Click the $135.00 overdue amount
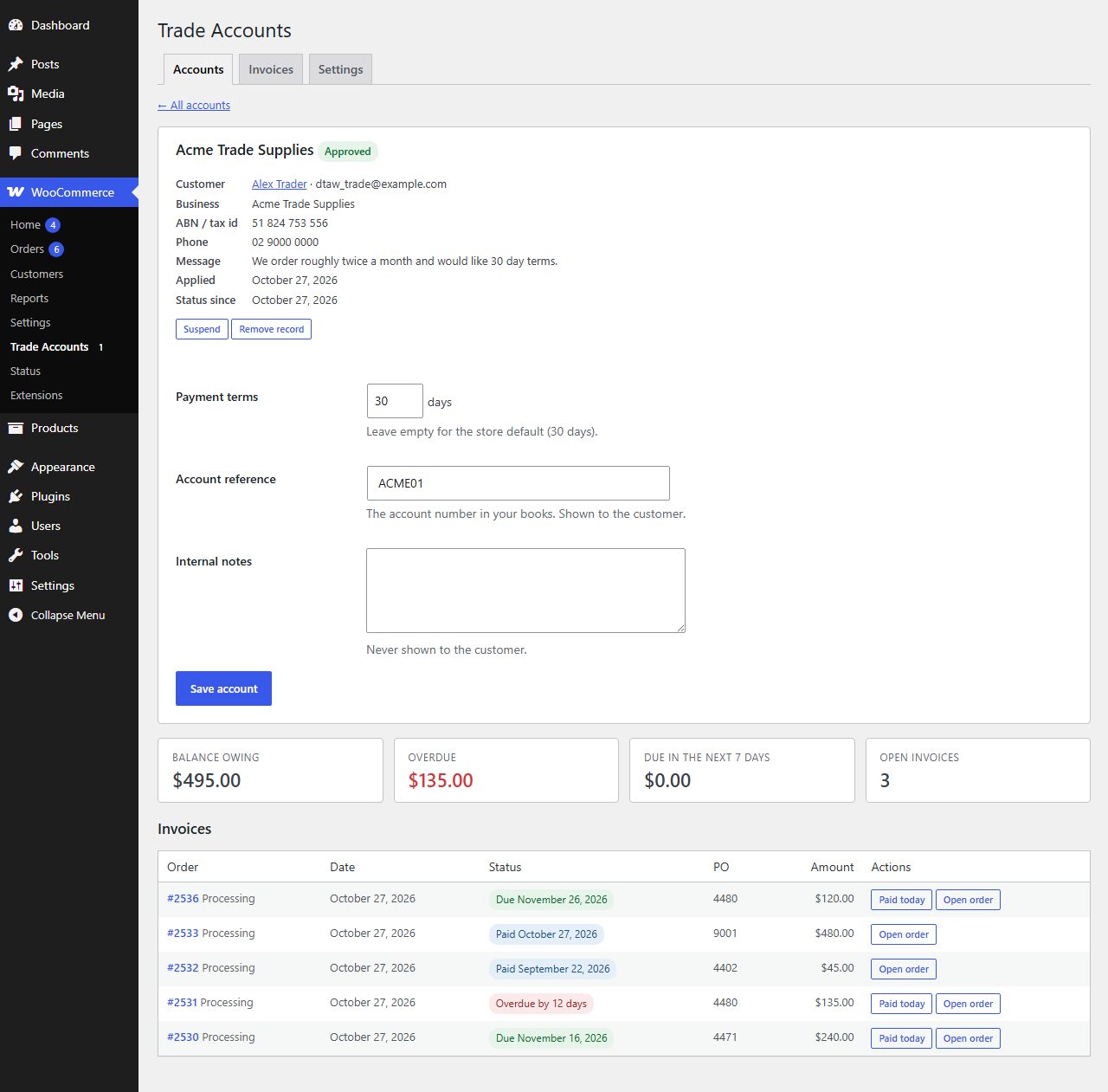The width and height of the screenshot is (1108, 1092). click(441, 780)
